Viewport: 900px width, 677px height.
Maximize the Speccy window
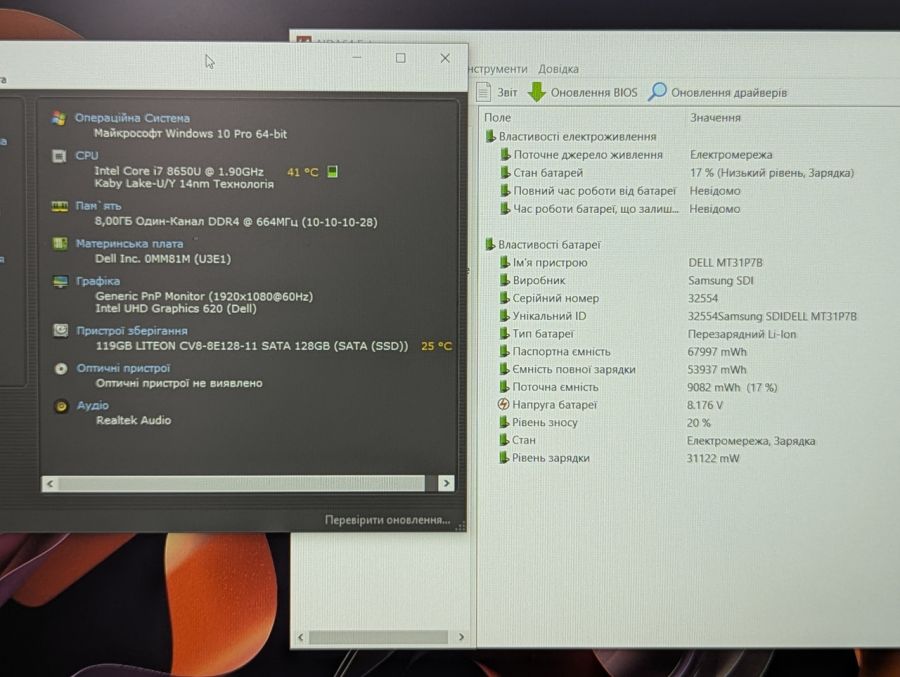(401, 58)
